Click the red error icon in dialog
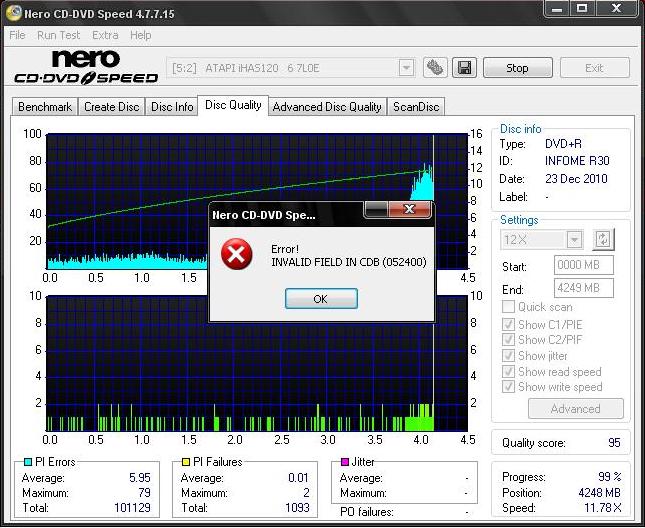This screenshot has height=528, width=645. pyautogui.click(x=237, y=255)
